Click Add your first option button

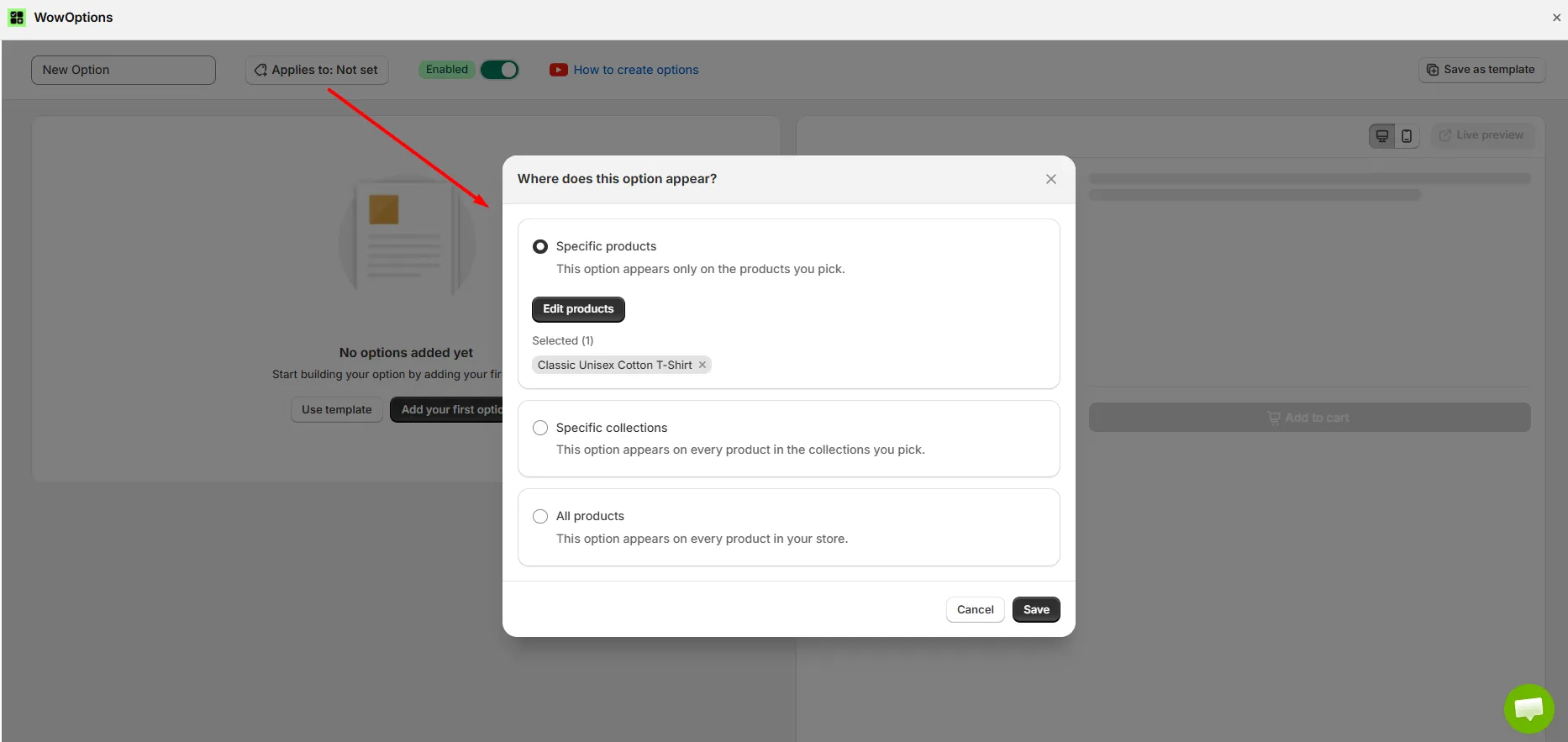click(446, 409)
